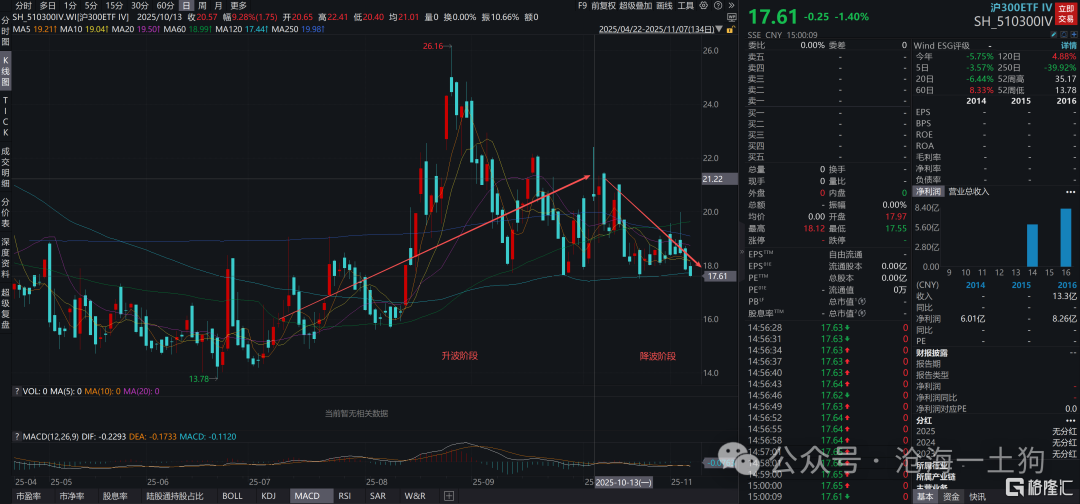Switch to the 营业总收入 revenue tab
This screenshot has height=504, width=1080.
click(x=968, y=190)
